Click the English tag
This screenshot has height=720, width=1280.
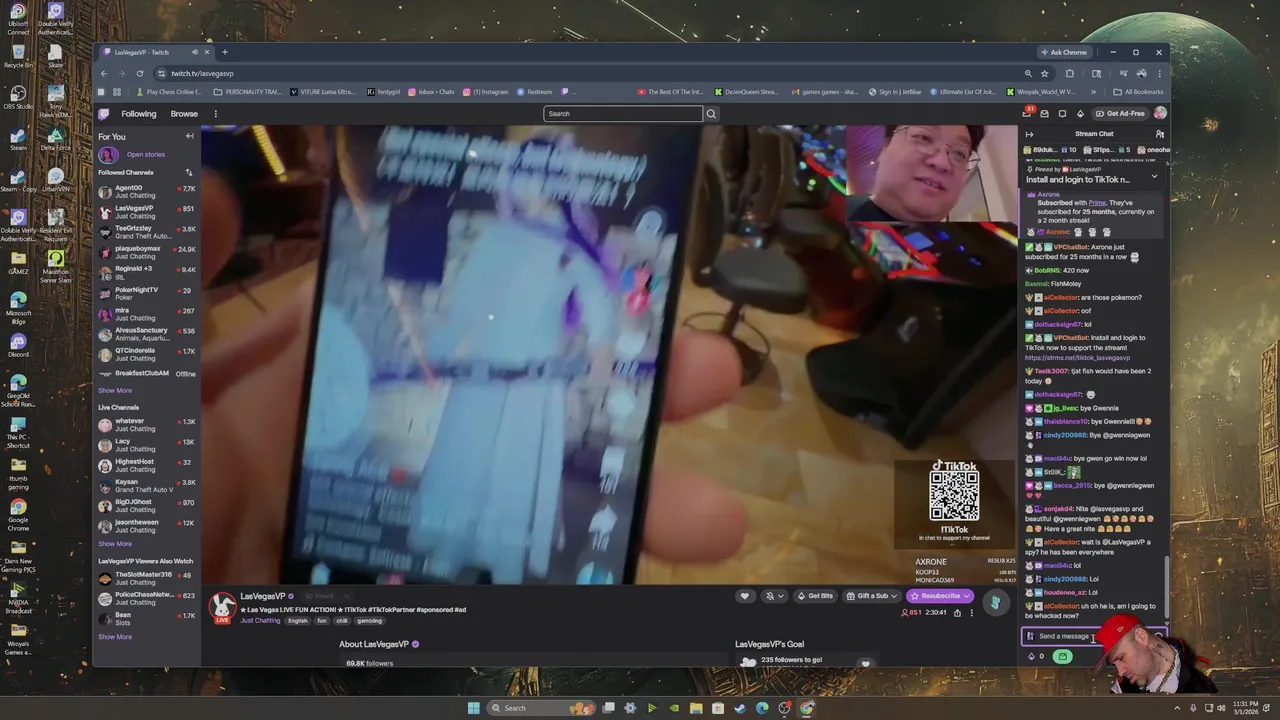click(x=298, y=621)
